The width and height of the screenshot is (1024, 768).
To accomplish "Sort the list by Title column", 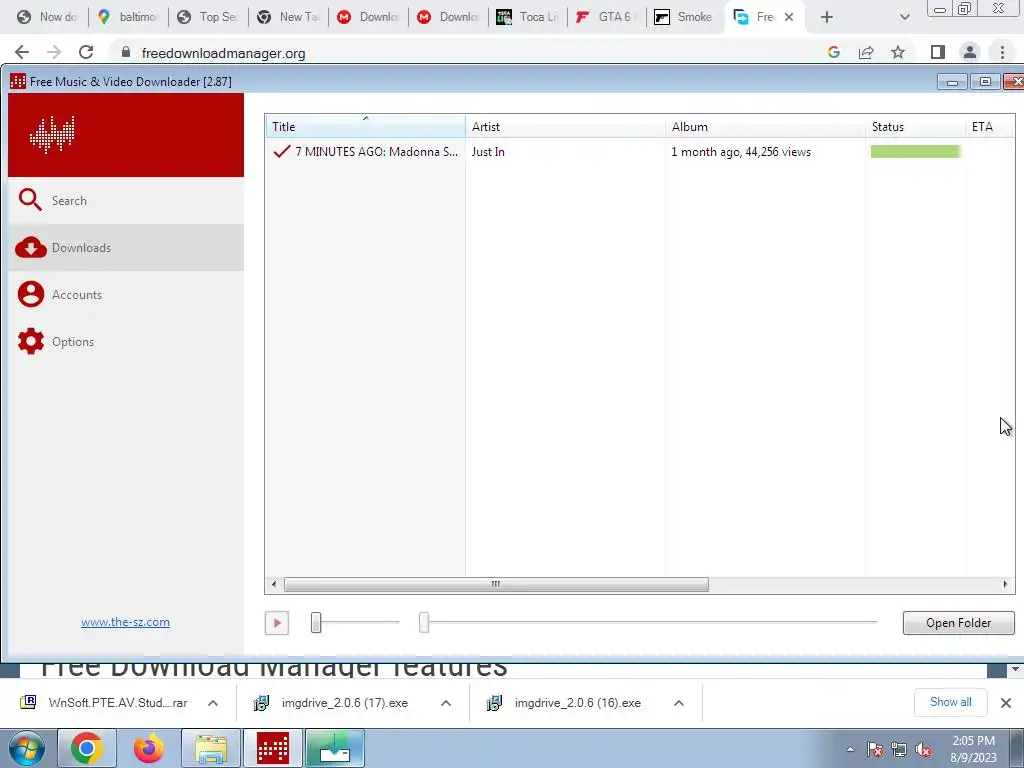I will pos(365,127).
